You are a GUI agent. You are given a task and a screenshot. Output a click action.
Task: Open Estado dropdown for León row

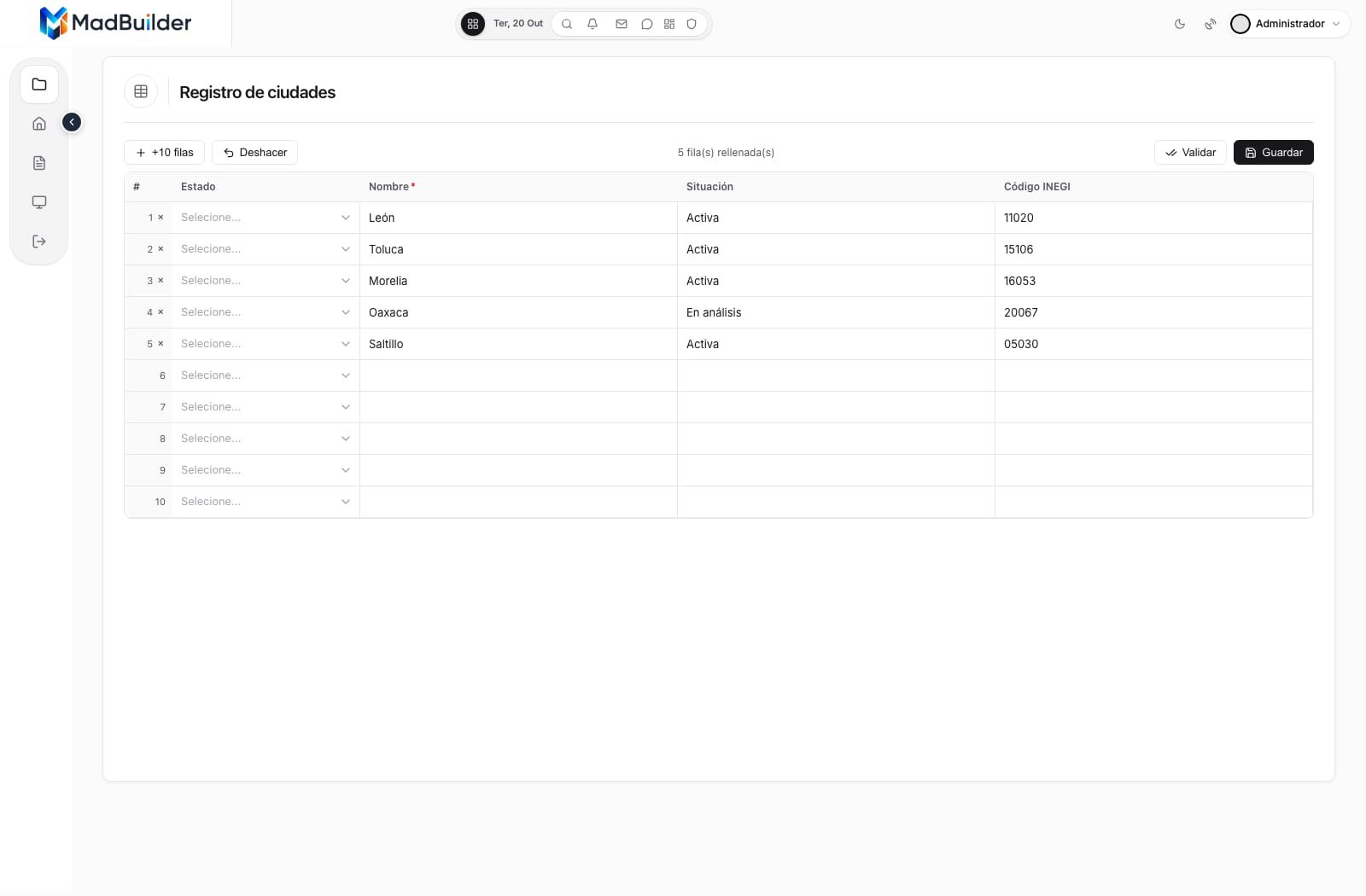click(266, 218)
